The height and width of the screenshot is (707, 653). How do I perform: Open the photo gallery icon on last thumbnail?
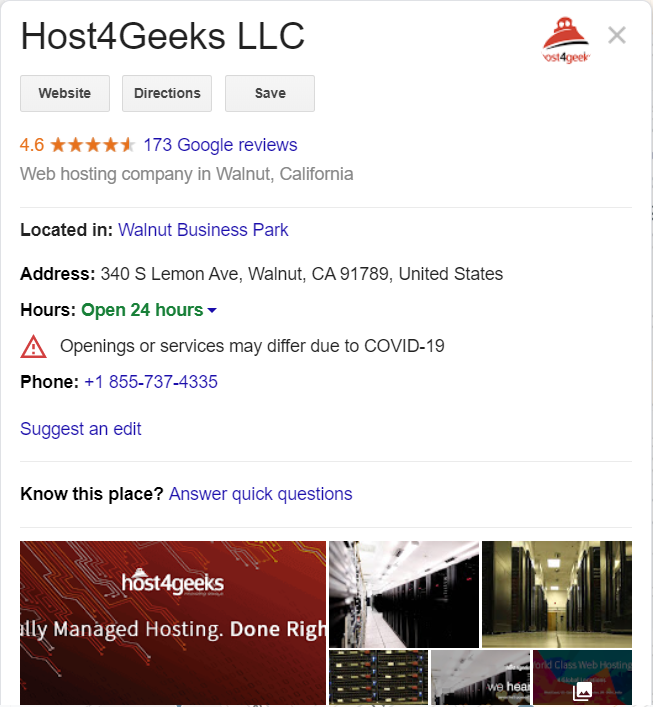pos(583,690)
